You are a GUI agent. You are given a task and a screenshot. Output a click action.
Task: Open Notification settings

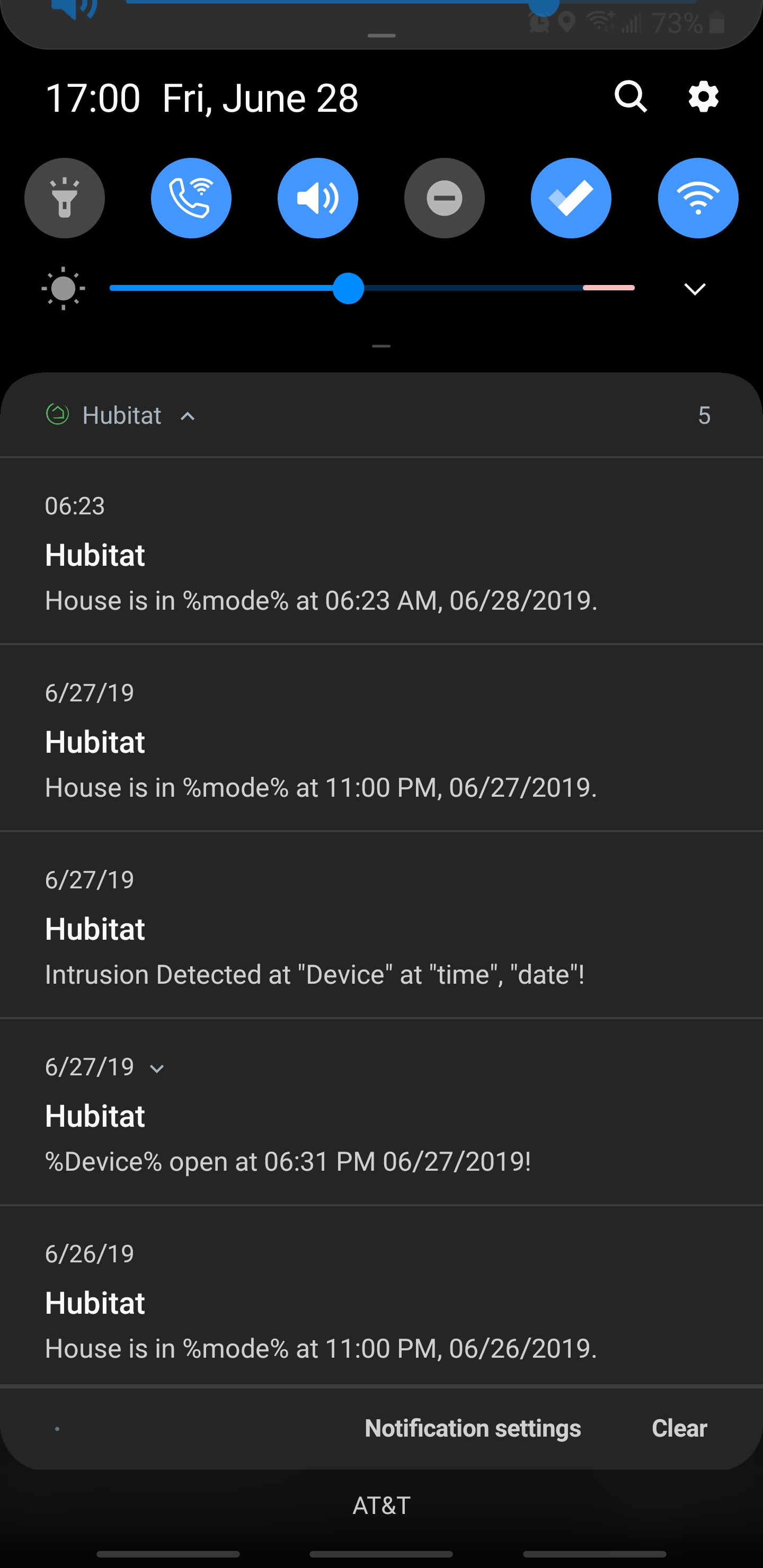[x=473, y=1428]
